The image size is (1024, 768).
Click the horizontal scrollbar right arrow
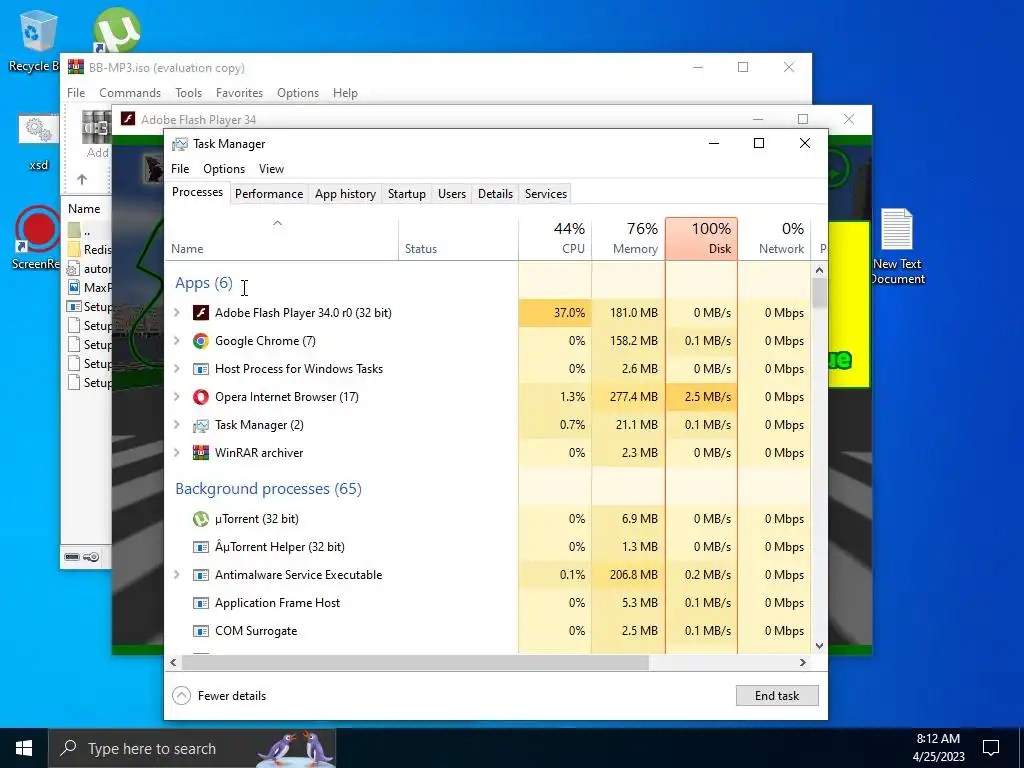(803, 662)
